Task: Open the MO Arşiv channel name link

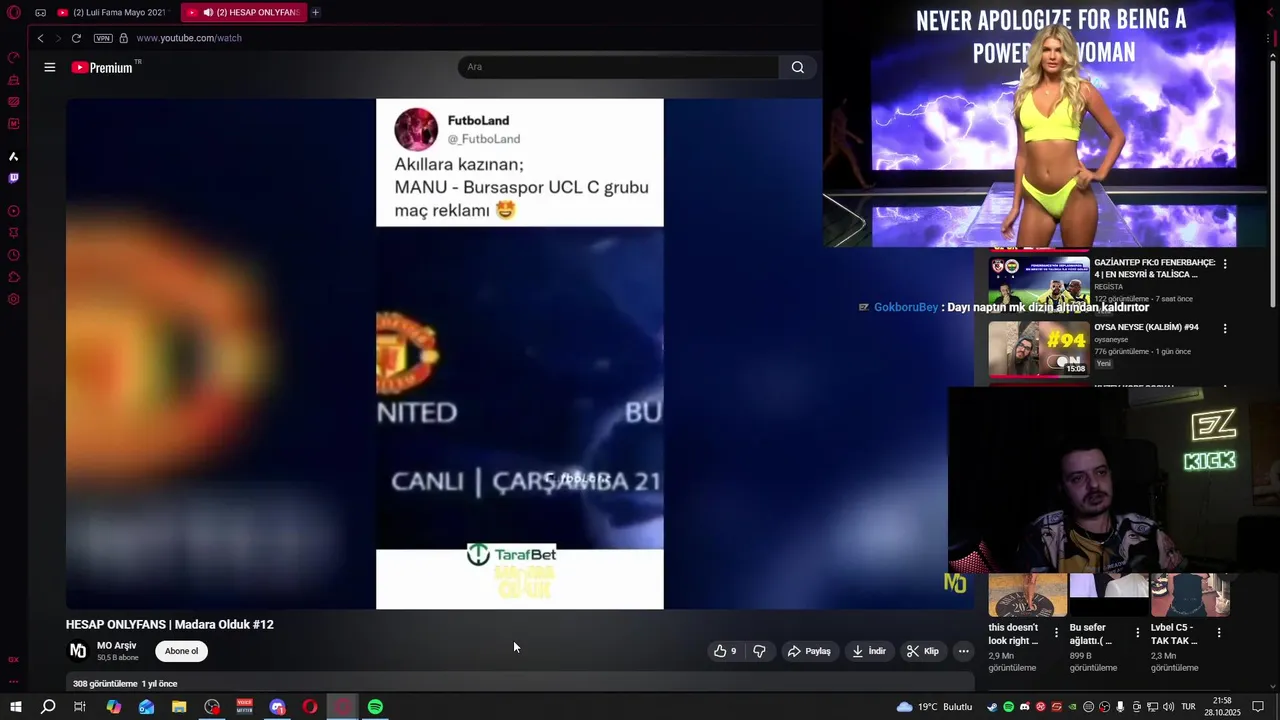Action: click(116, 646)
